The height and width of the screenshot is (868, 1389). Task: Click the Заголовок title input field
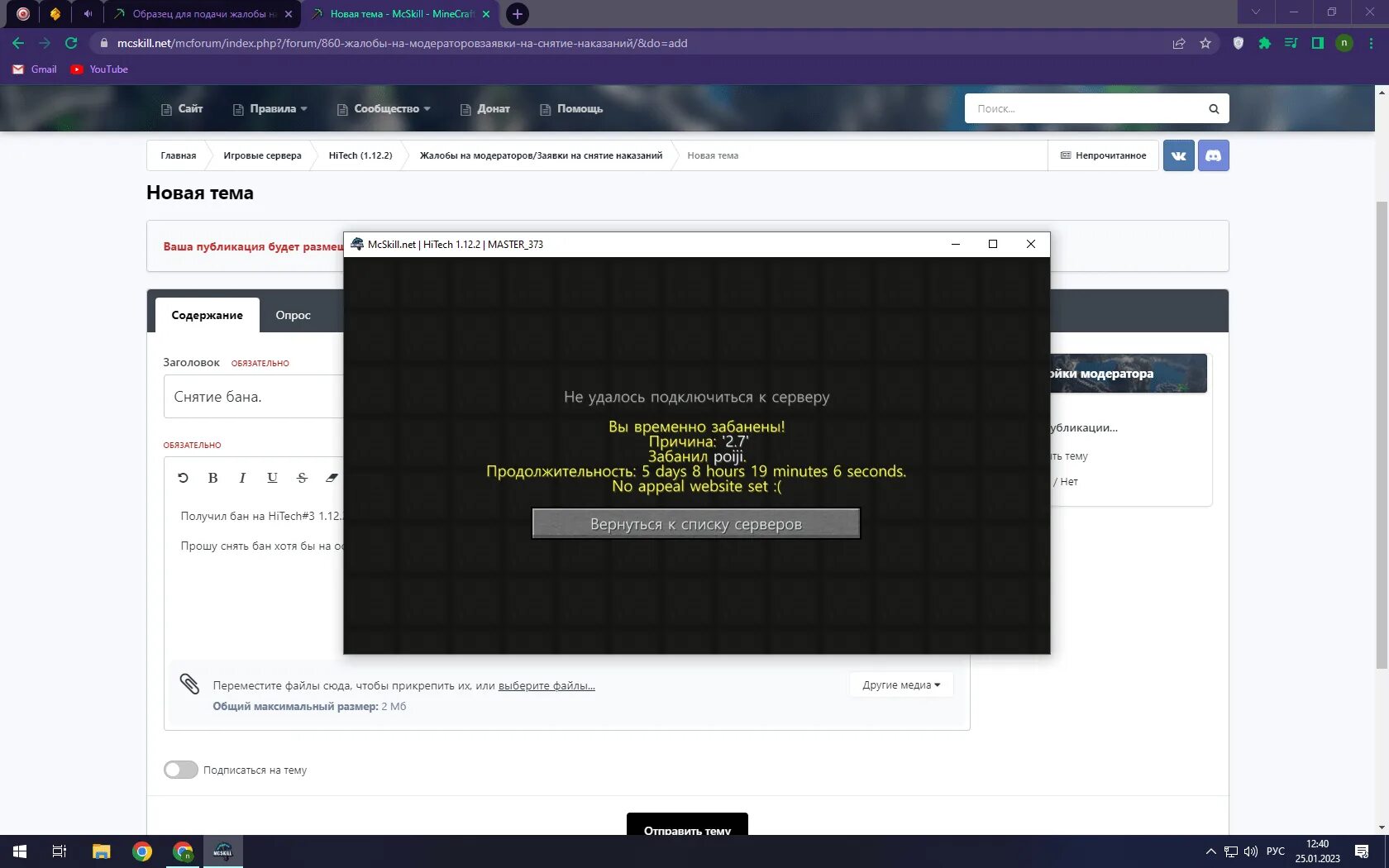(x=253, y=397)
